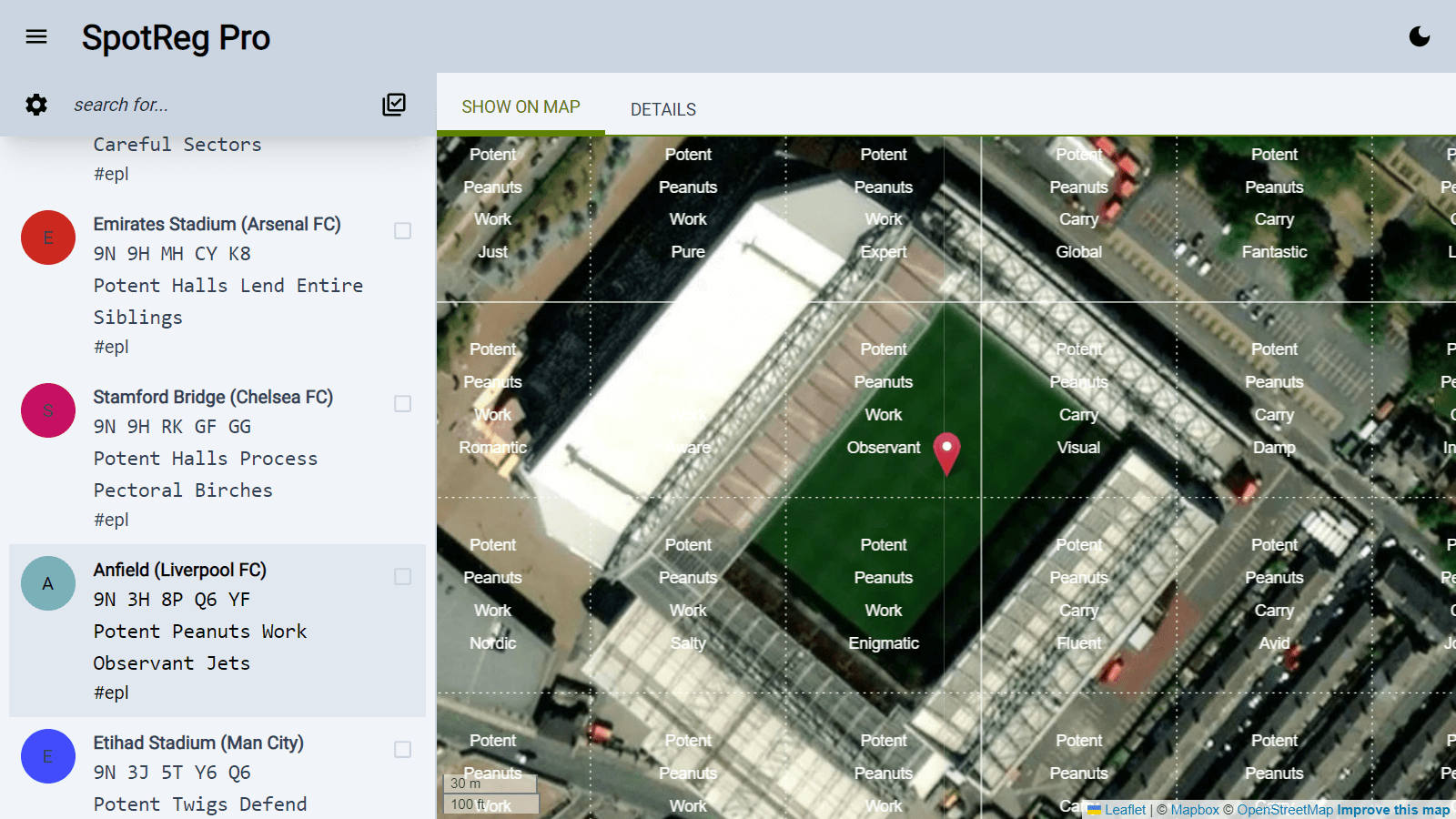Screen dimensions: 1456x819
Task: Click Pectoral Birches phrase text
Action: 183,490
